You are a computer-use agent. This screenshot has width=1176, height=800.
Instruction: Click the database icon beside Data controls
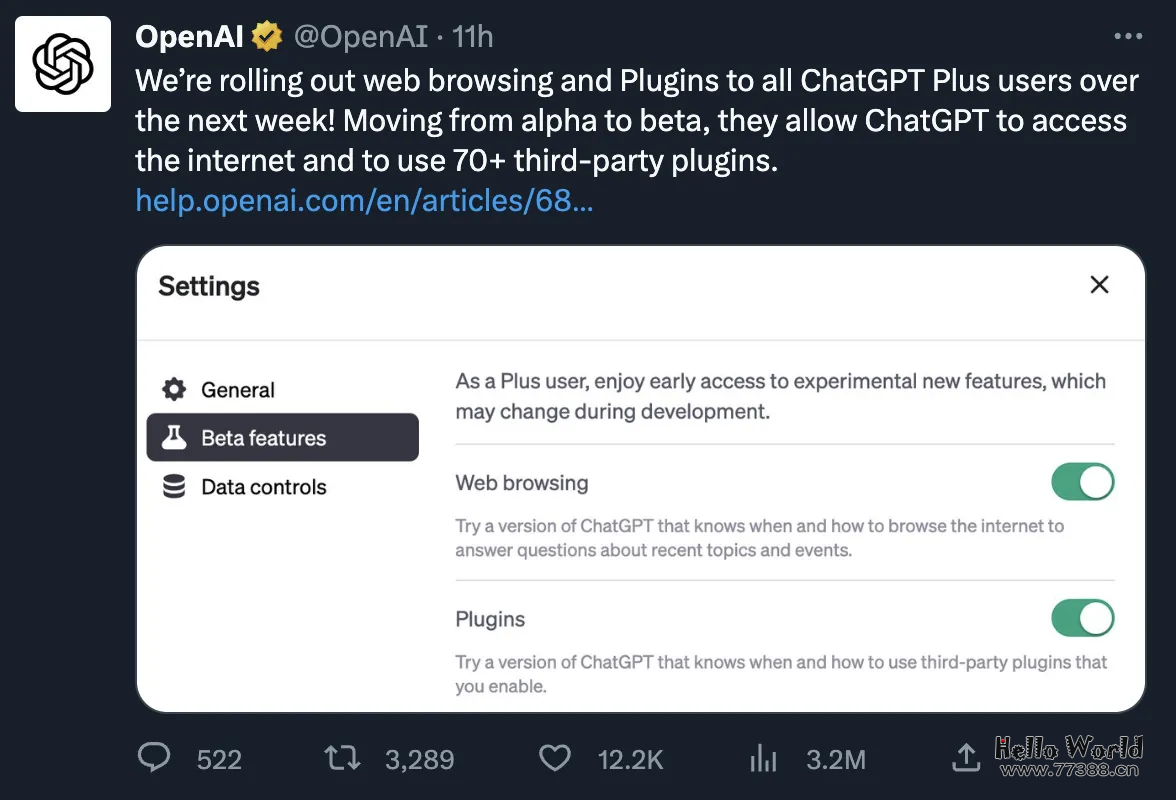click(x=175, y=486)
